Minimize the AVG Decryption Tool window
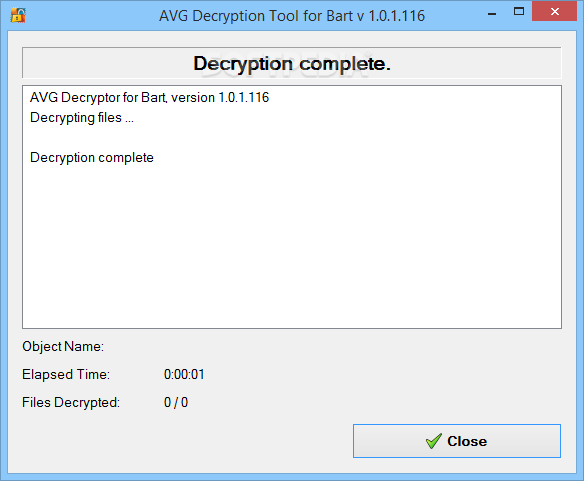 click(492, 14)
